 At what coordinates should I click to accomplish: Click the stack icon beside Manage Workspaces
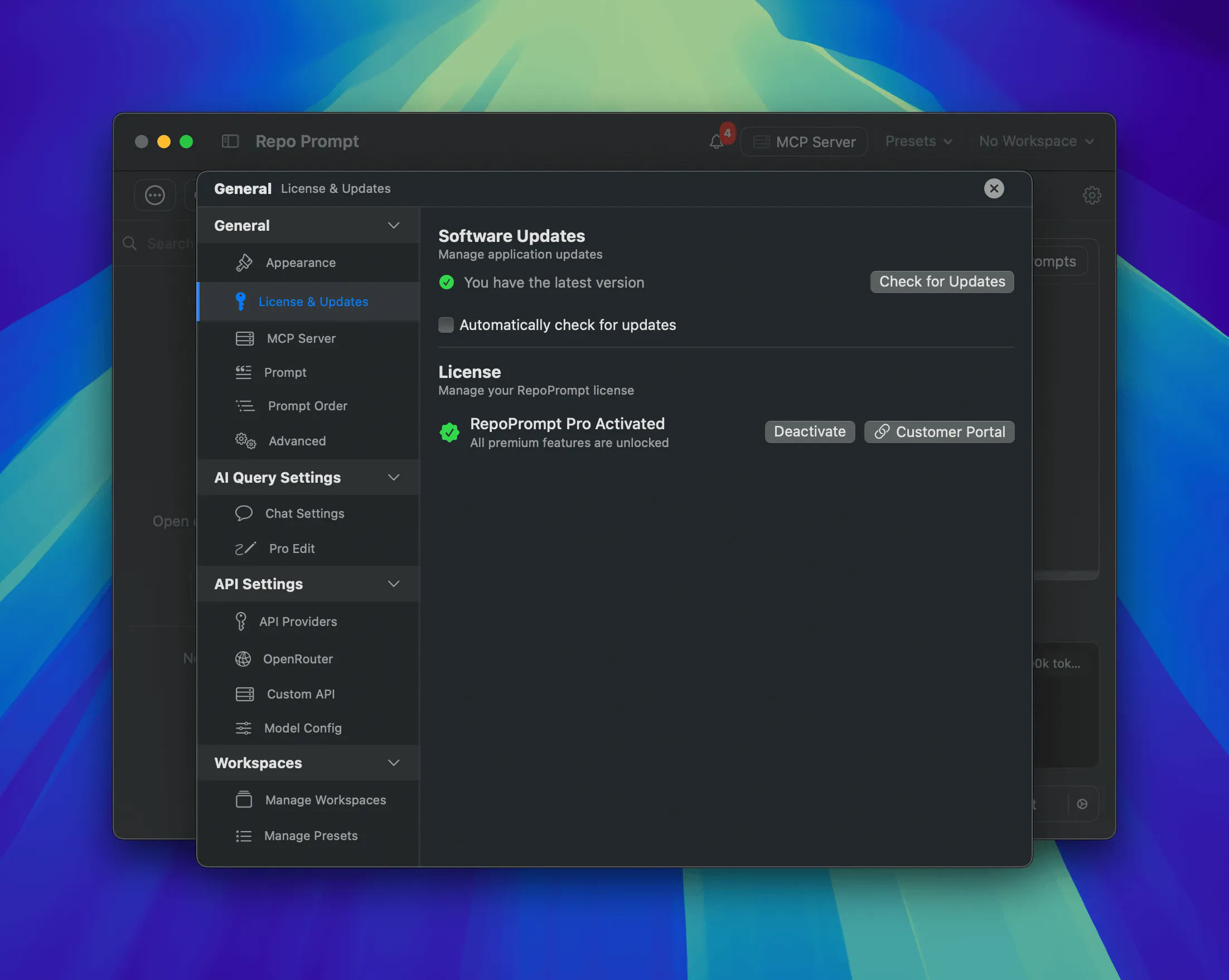pyautogui.click(x=244, y=799)
